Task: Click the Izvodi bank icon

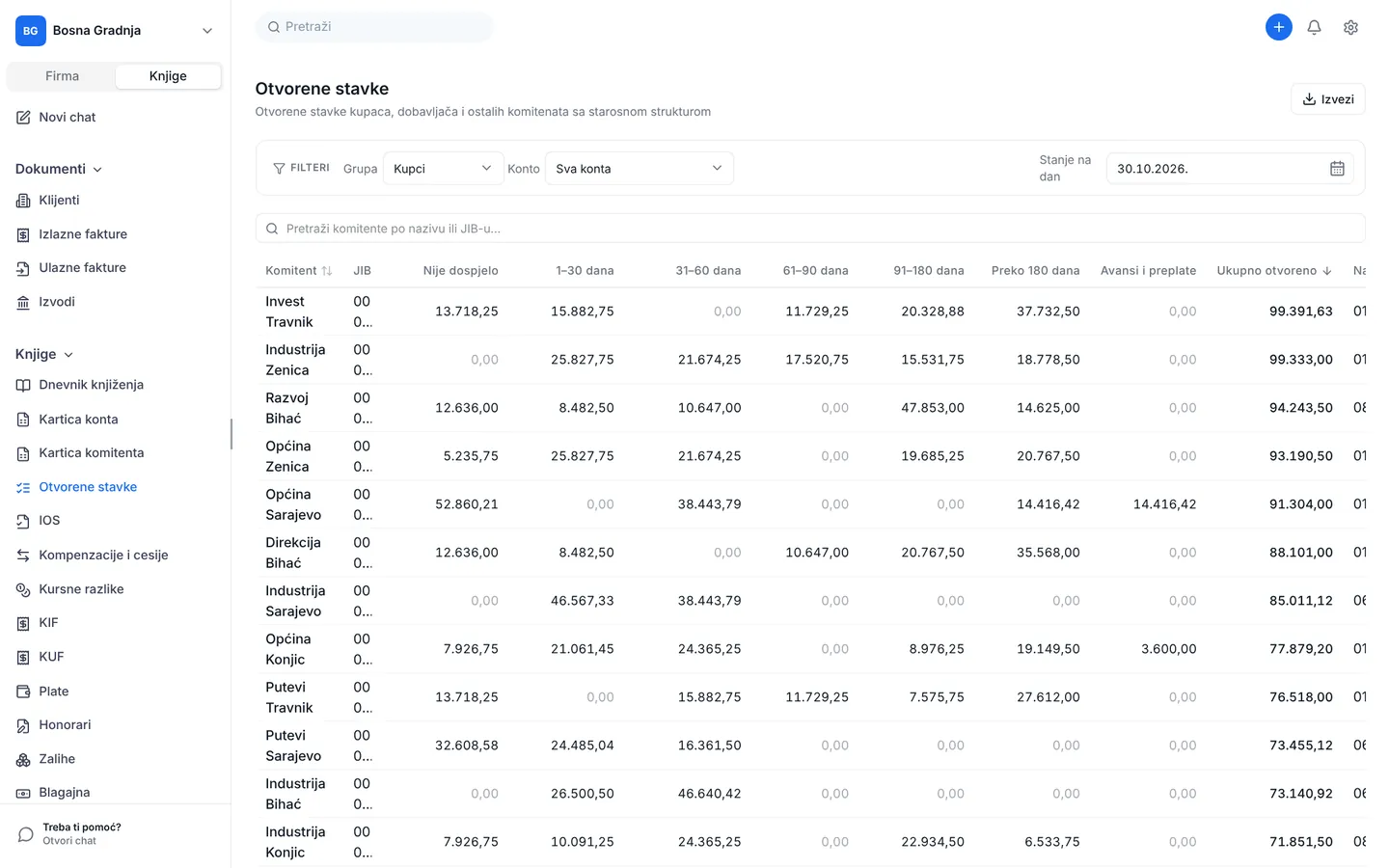Action: point(23,302)
